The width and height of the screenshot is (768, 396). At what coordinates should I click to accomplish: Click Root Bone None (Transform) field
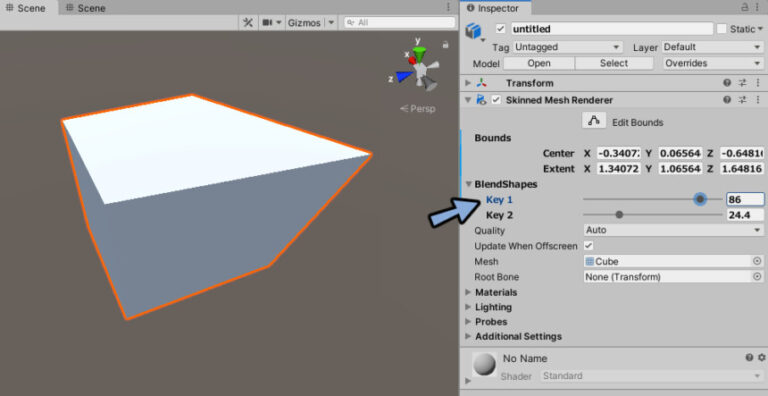(668, 277)
